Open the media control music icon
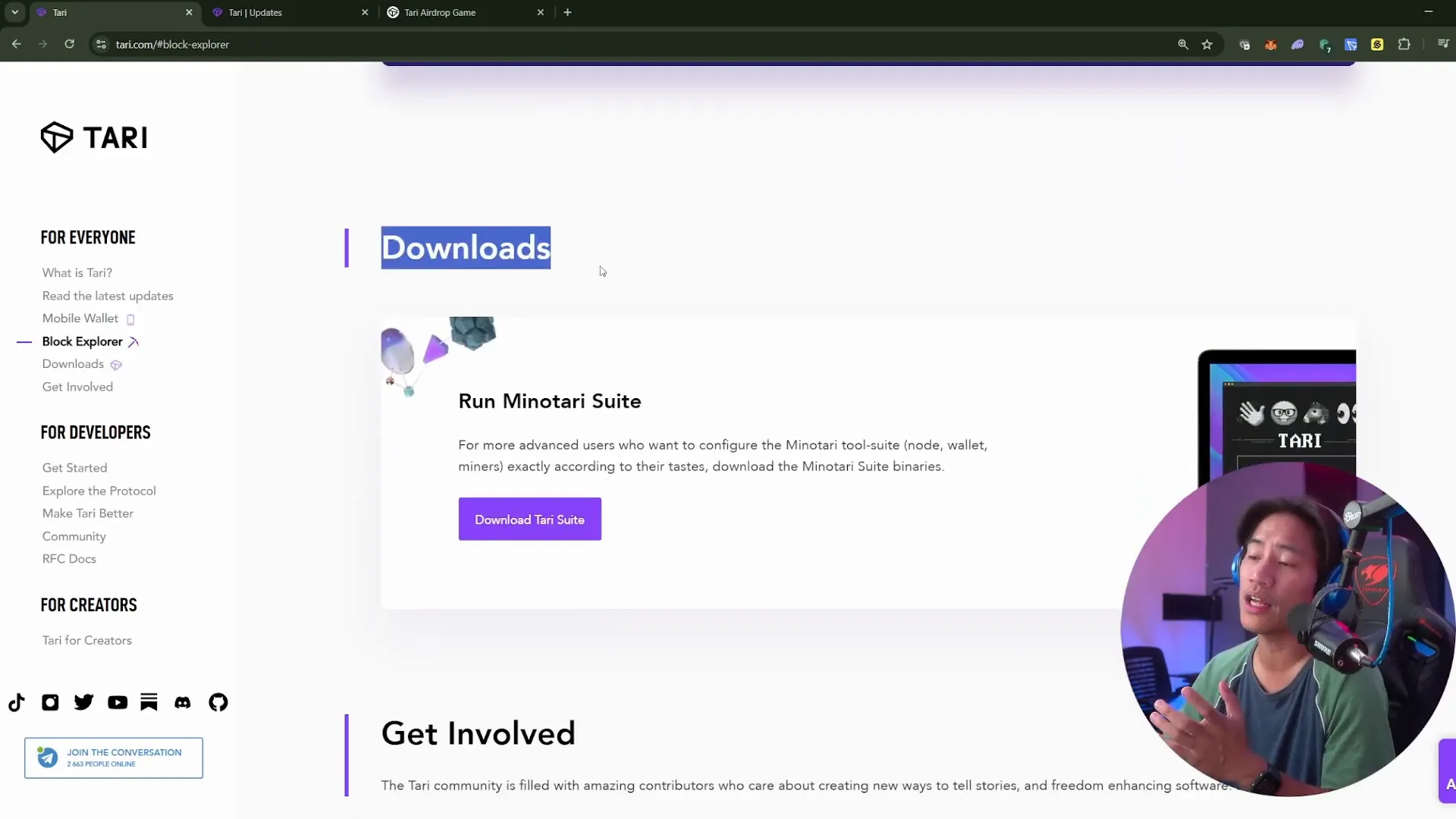The width and height of the screenshot is (1456, 819). 1443,44
